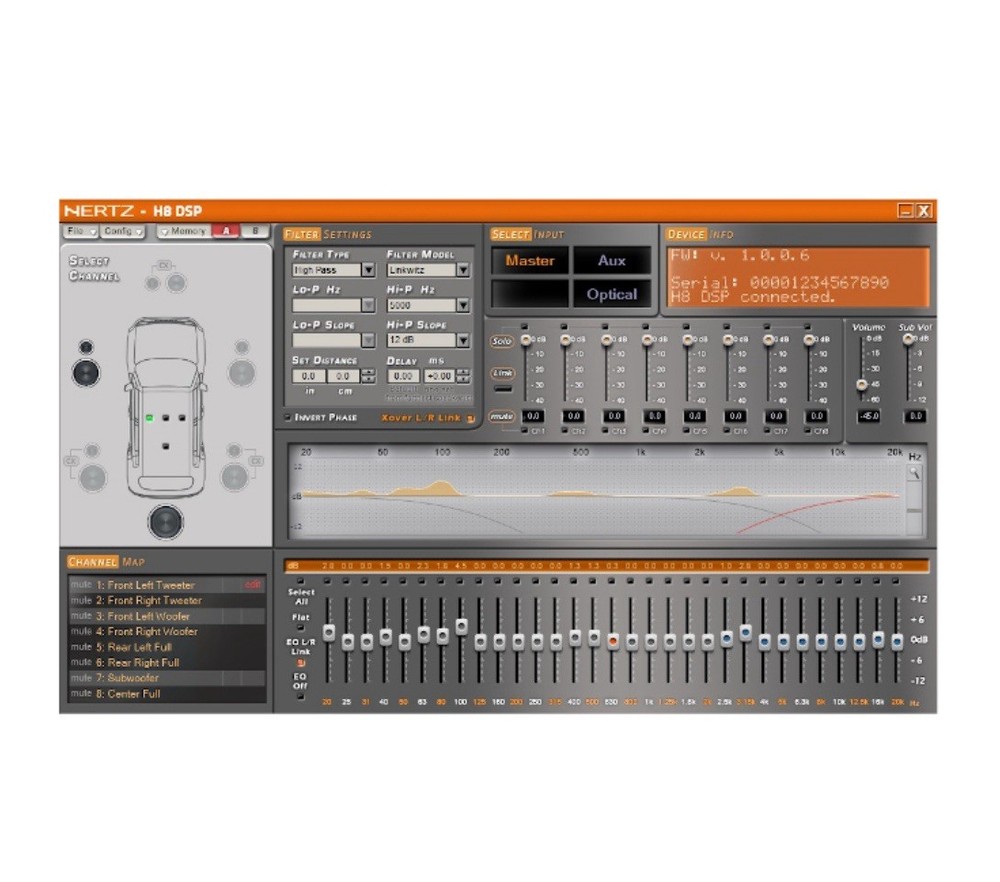Screen dimensions: 1000x882
Task: Check the Select All box above the EQ
Action: pos(302,583)
